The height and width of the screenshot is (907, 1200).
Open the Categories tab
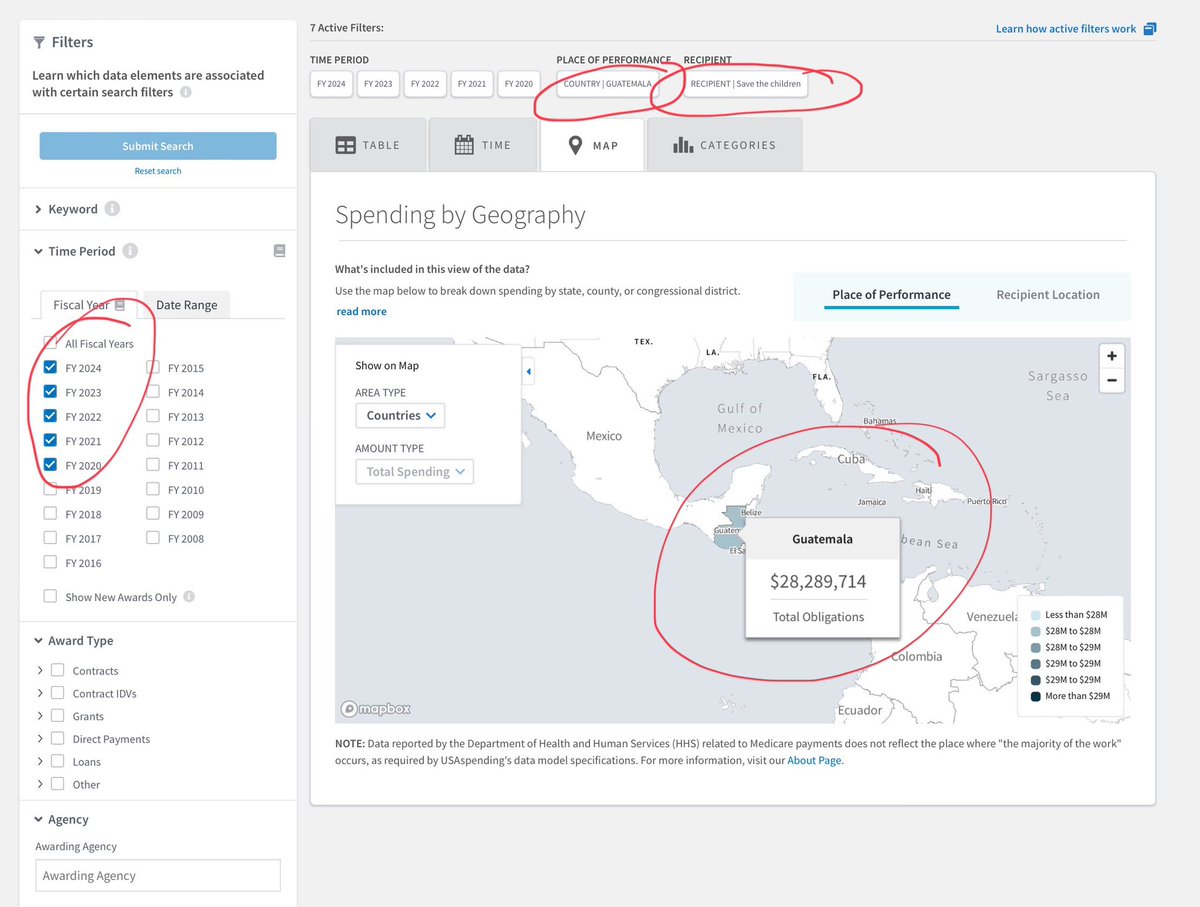[x=724, y=145]
